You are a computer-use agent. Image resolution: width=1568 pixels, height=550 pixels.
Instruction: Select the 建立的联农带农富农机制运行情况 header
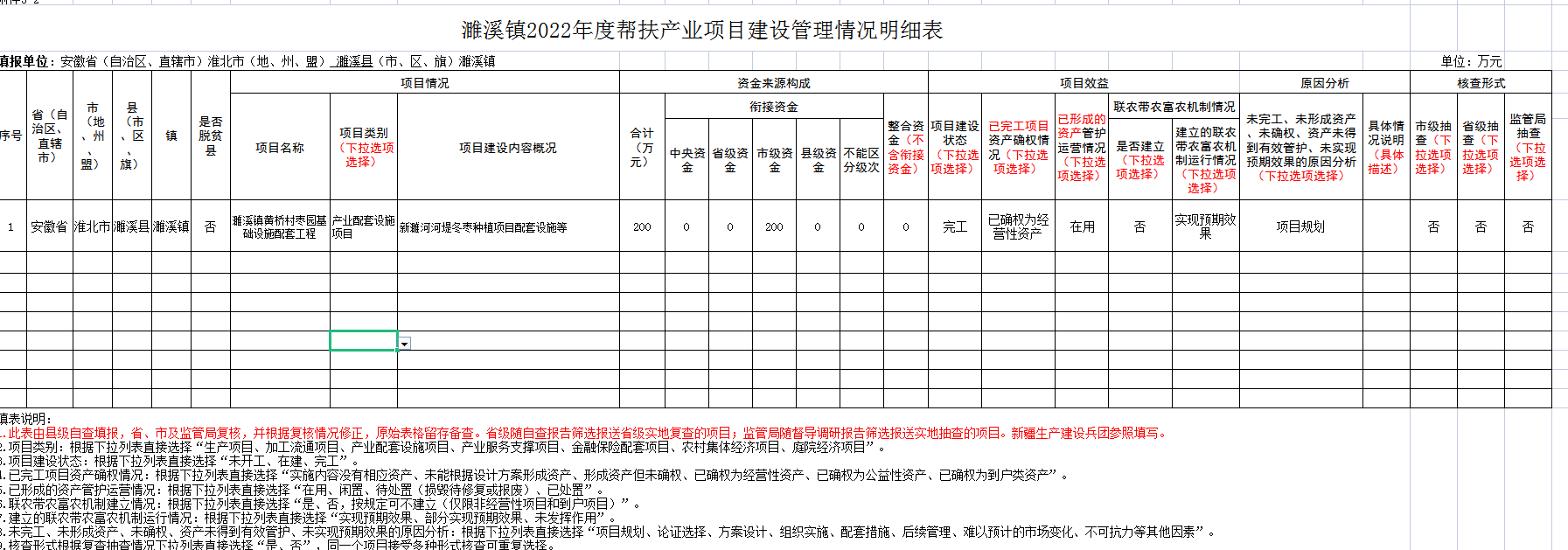1206,160
